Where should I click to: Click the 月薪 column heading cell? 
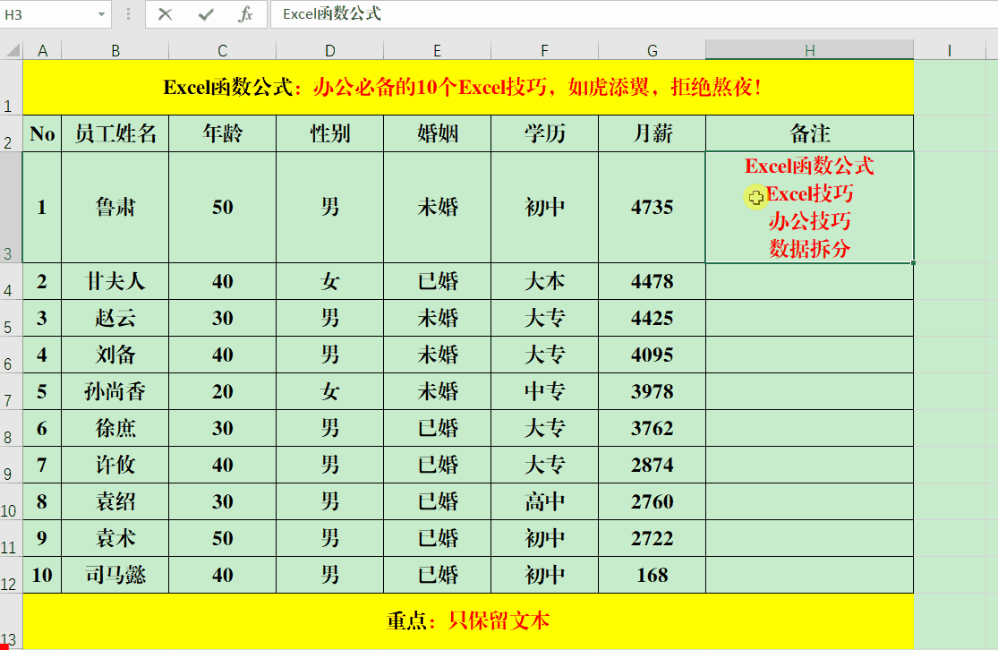[x=652, y=134]
